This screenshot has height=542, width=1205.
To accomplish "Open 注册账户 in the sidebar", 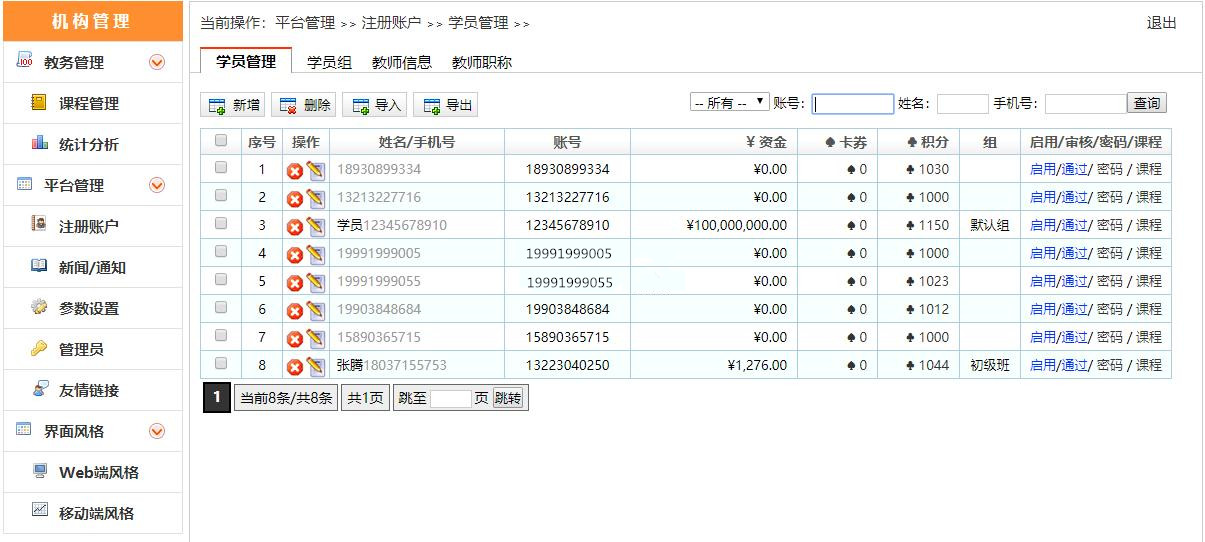I will pos(93,226).
